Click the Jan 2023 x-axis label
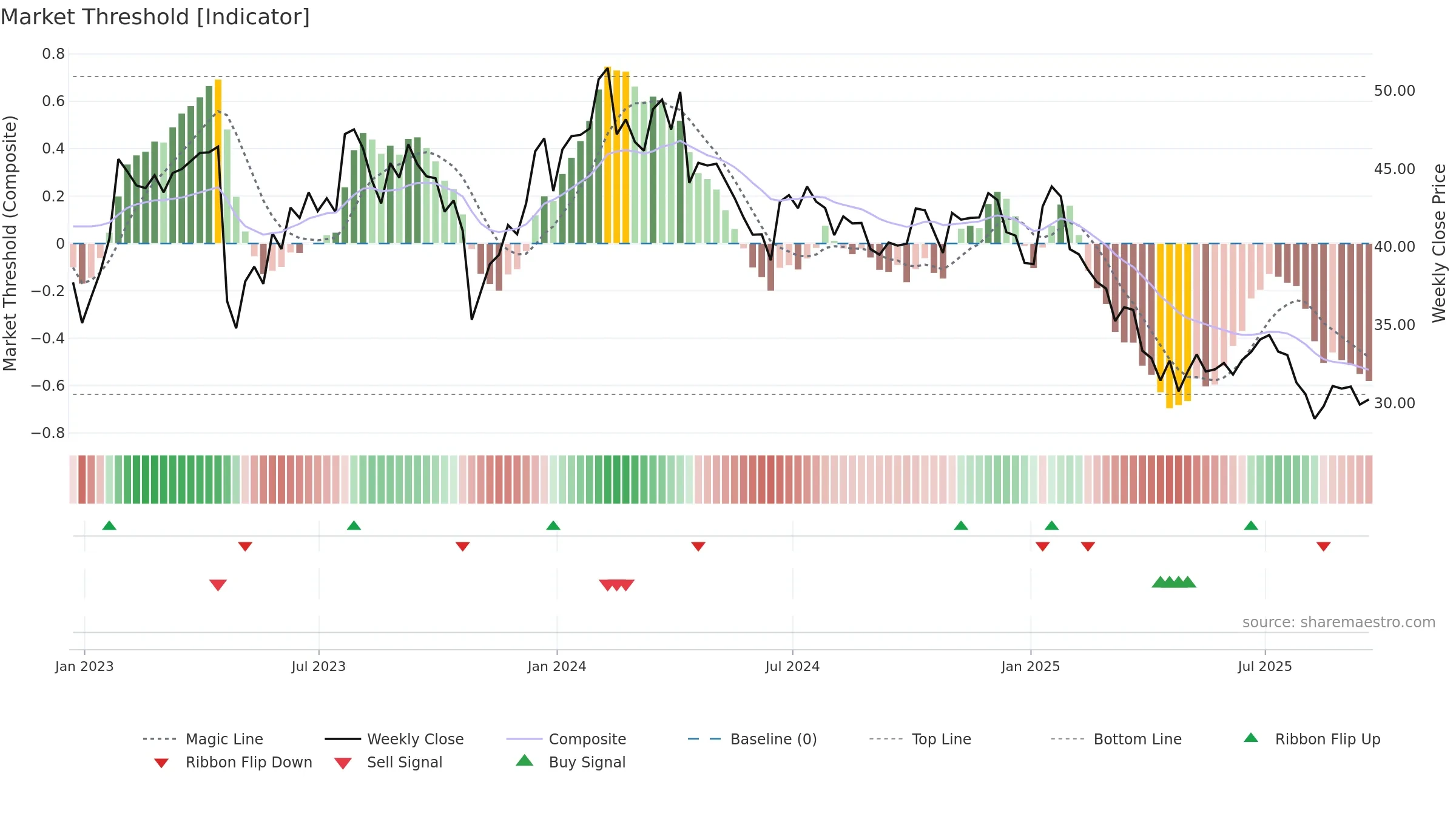Screen dimensions: 1456x819 pos(84,666)
